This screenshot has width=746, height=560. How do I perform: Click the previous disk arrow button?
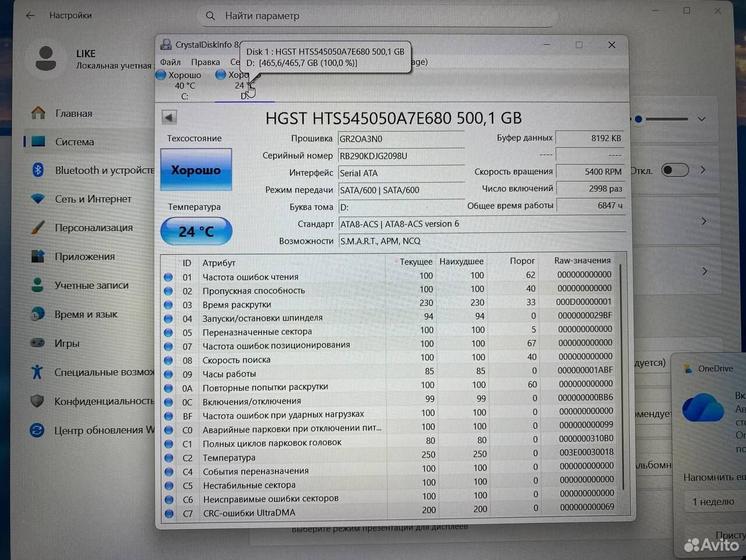click(x=168, y=116)
